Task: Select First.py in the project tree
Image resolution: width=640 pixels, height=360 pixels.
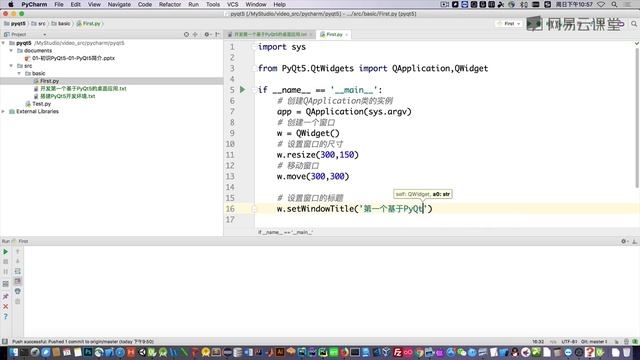Action: click(x=49, y=81)
